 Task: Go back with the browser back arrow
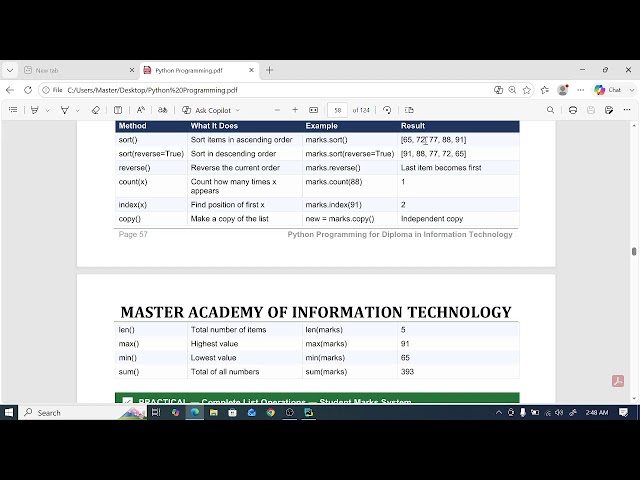click(10, 90)
